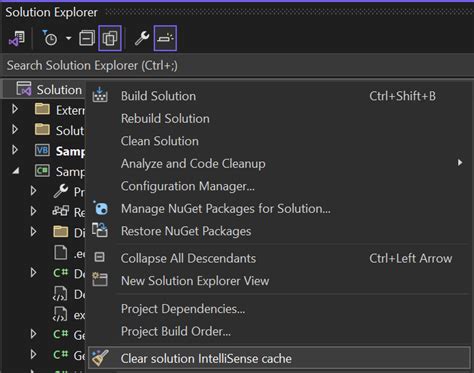Select the .editorconfig file icon
474x373 pixels.
point(61,252)
